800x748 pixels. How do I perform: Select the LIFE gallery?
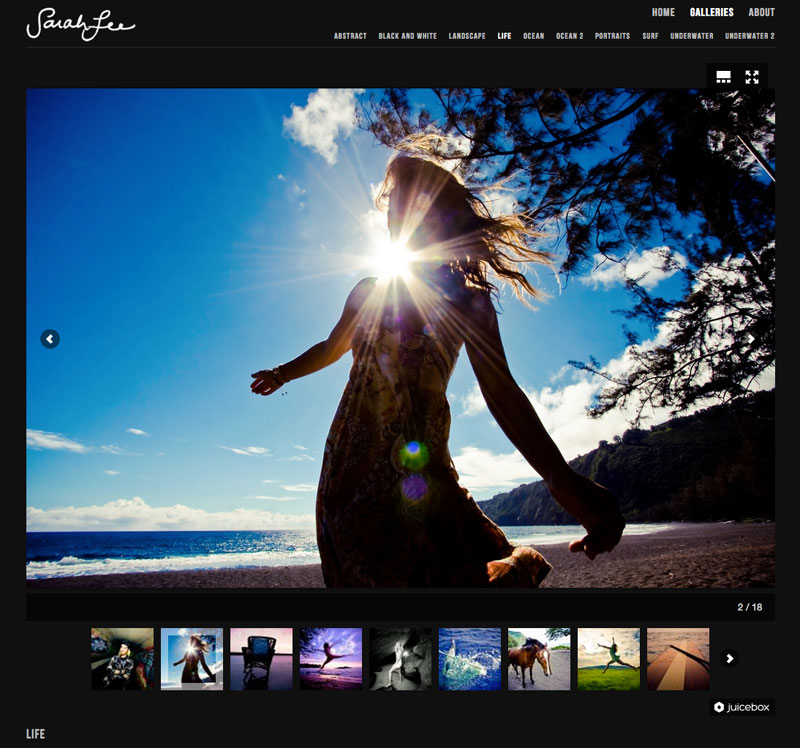(504, 36)
